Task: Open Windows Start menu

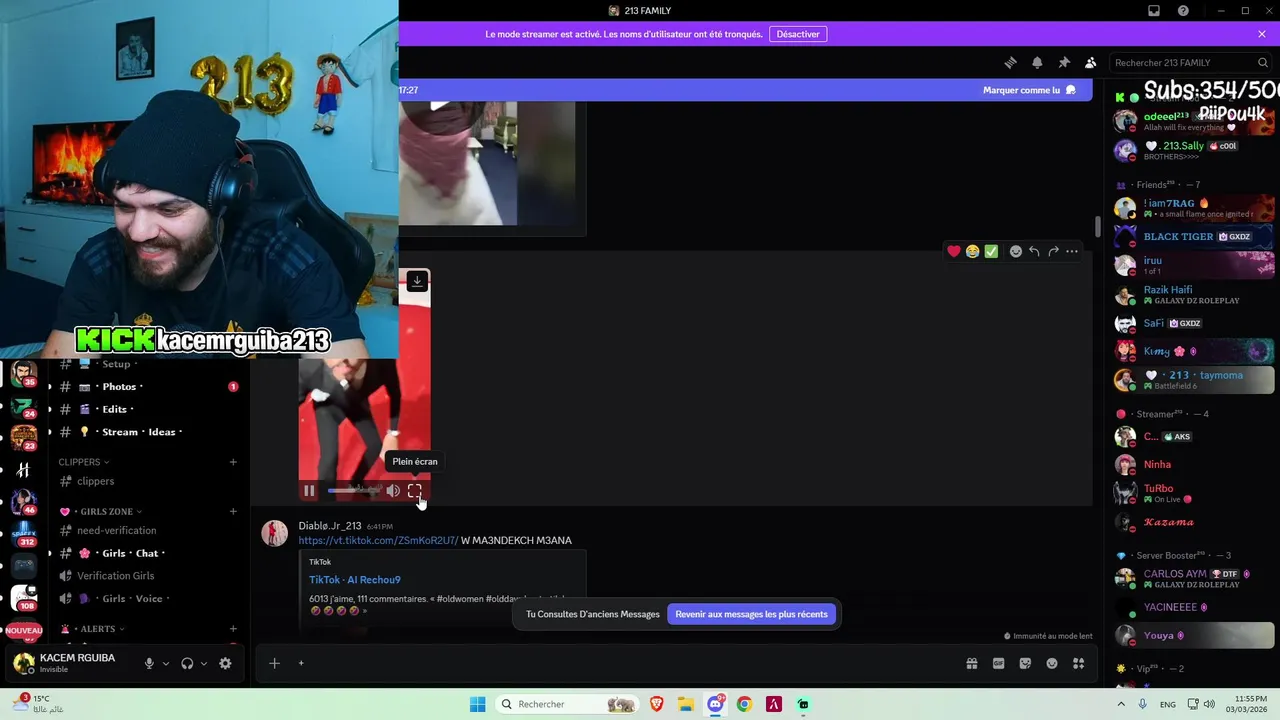Action: (x=477, y=704)
